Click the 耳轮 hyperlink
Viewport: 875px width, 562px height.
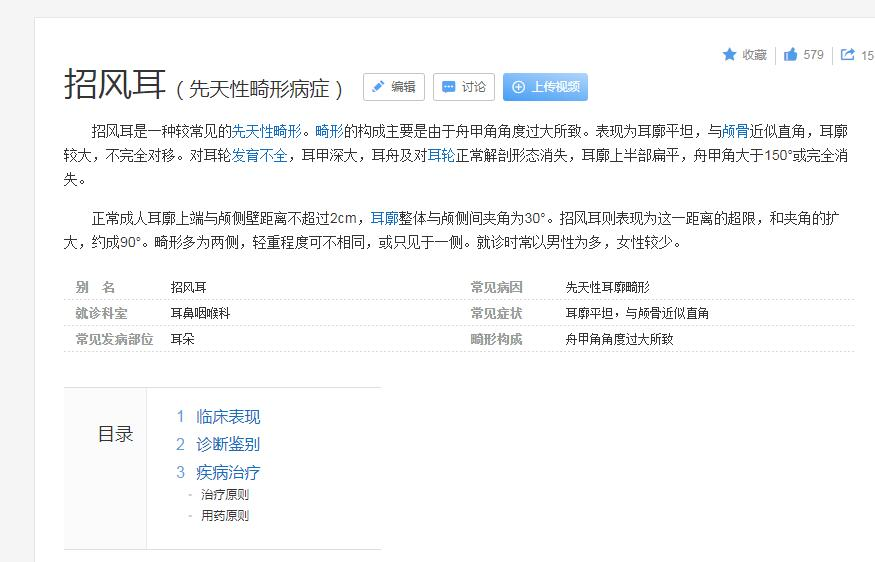point(441,155)
